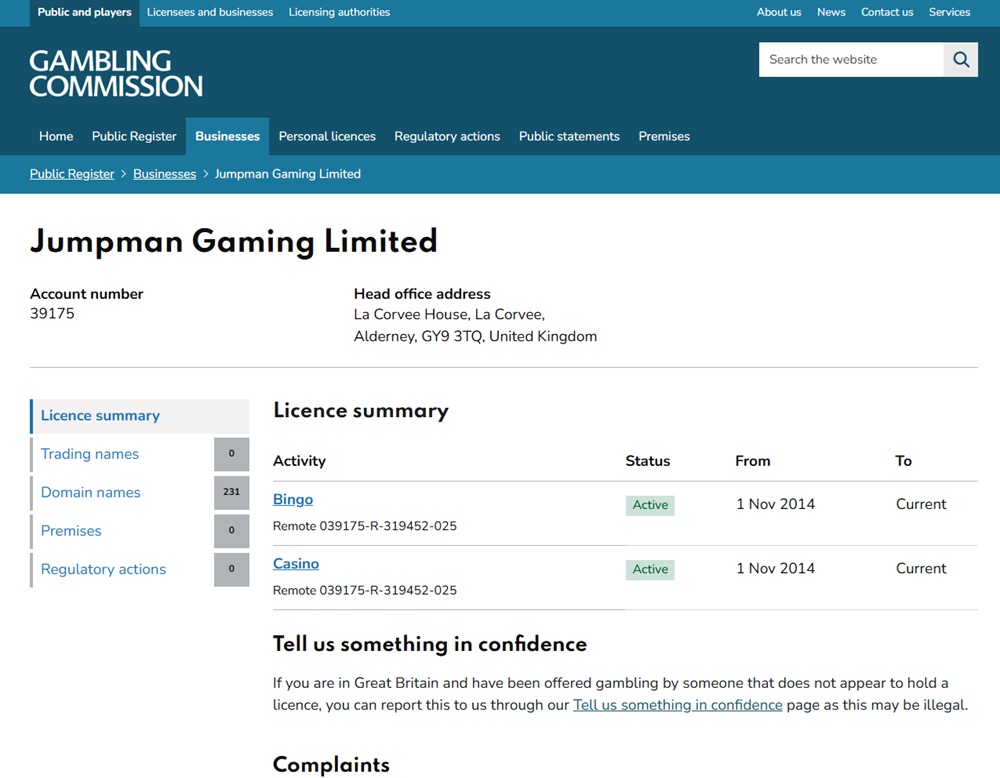Click the 231 domain names count badge
The height and width of the screenshot is (778, 1000).
tap(232, 492)
